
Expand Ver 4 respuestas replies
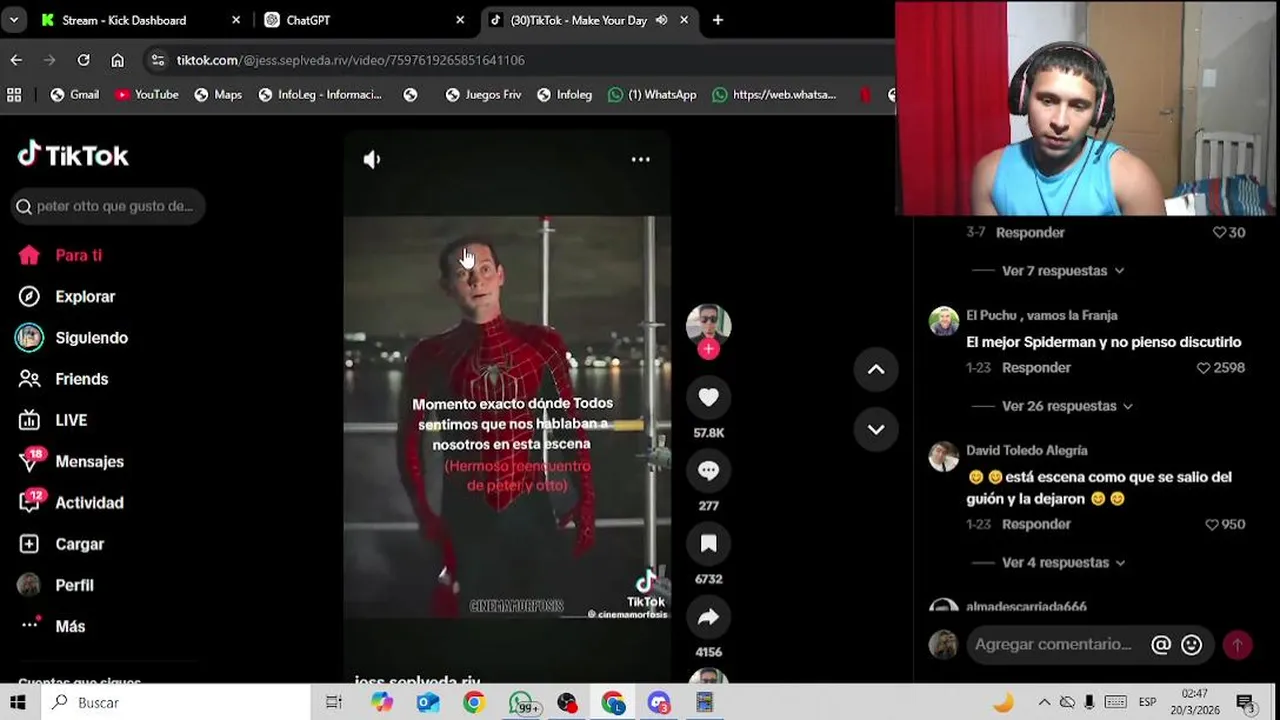(1062, 562)
